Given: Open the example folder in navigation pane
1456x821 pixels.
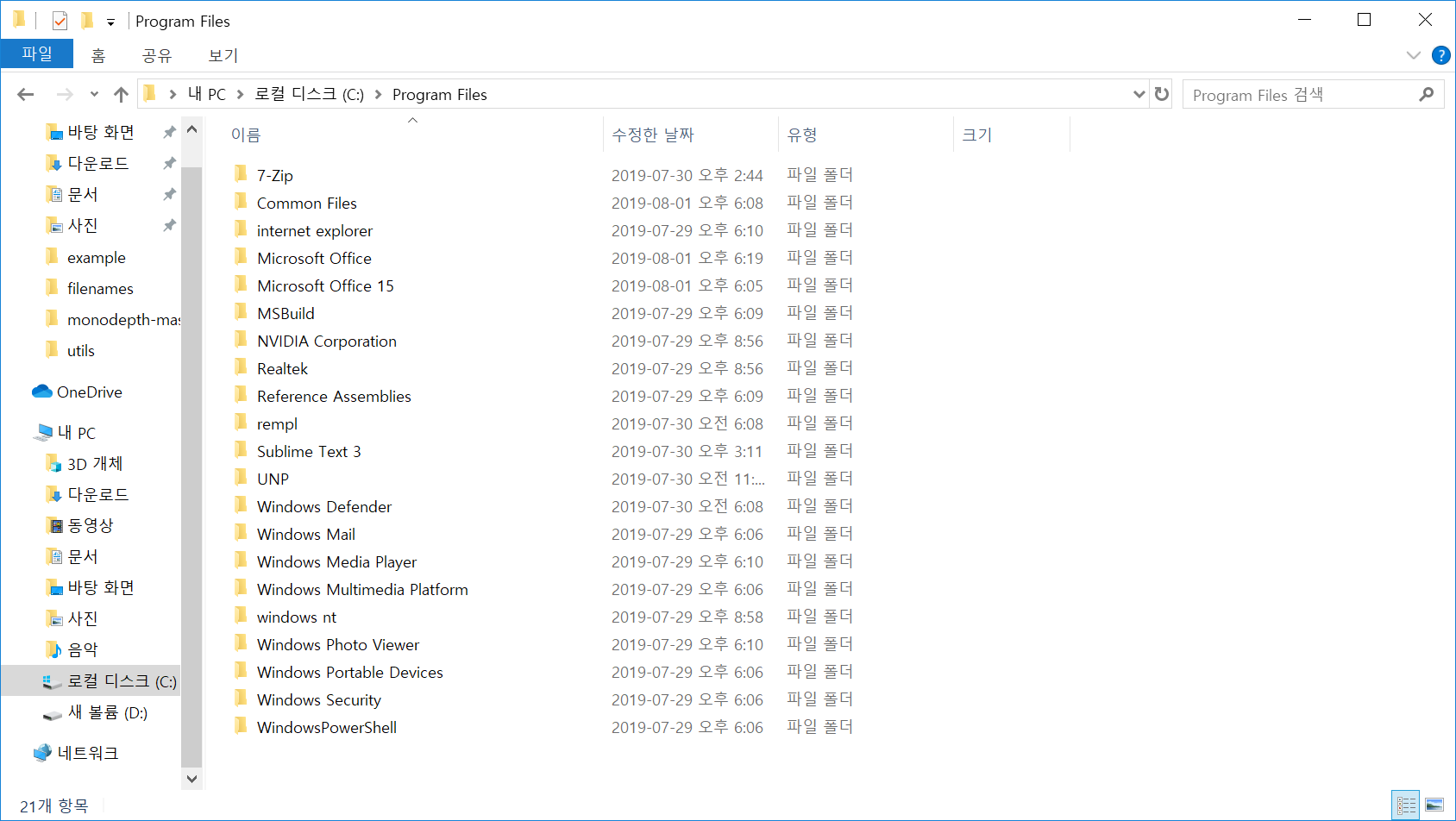Looking at the screenshot, I should (x=96, y=257).
